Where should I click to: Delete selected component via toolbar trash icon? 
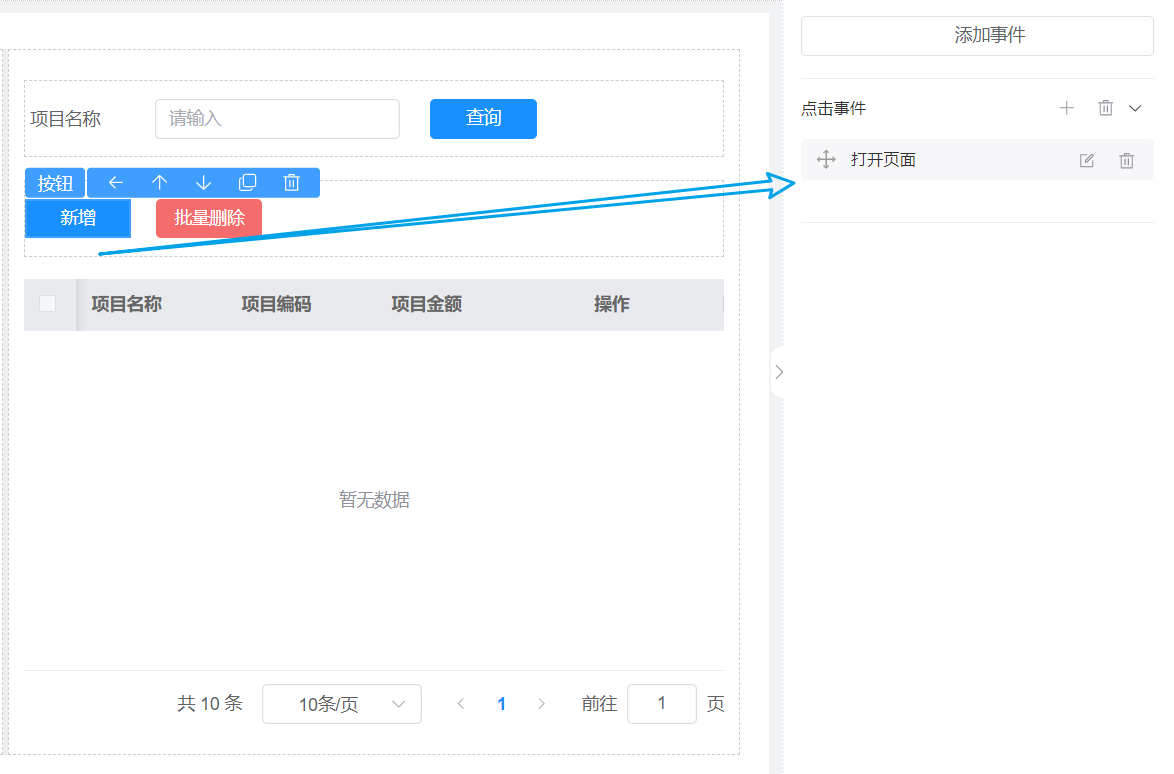[292, 183]
